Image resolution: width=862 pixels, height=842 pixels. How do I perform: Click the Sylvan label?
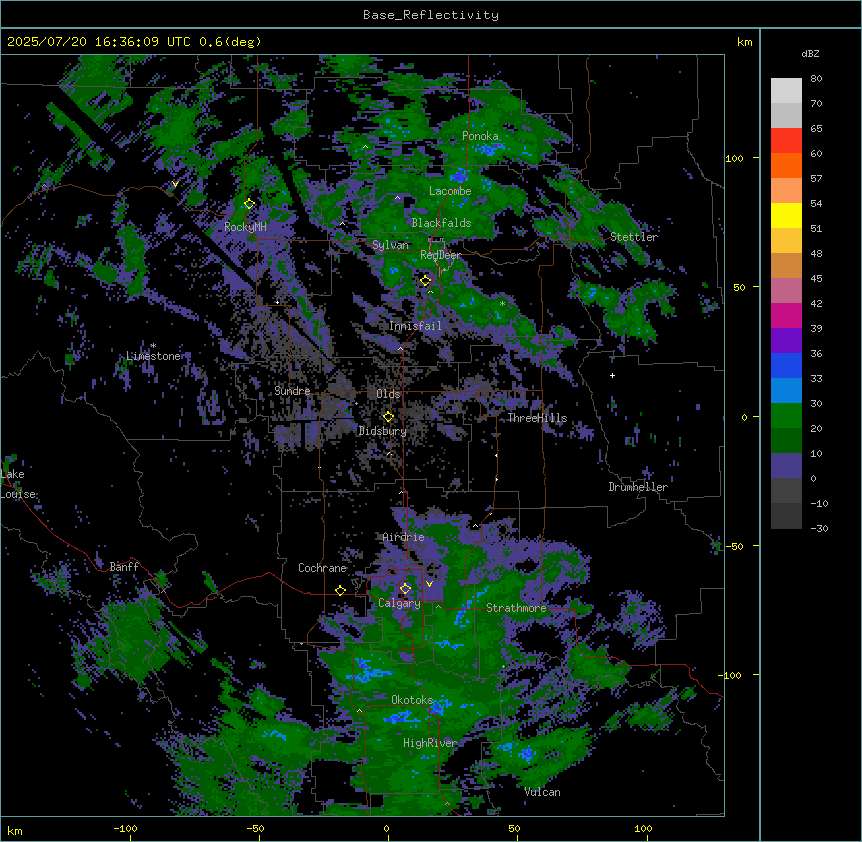390,245
